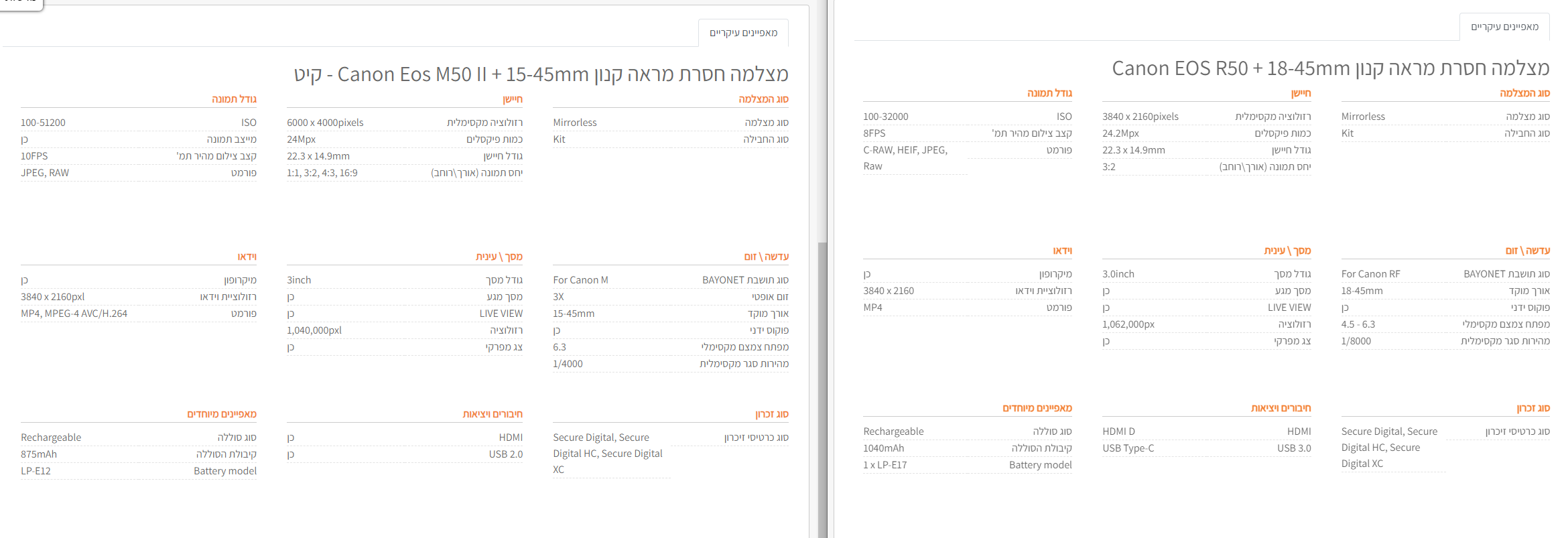Click the 'USB Type-C' connector value
The width and height of the screenshot is (1568, 538).
click(1128, 448)
